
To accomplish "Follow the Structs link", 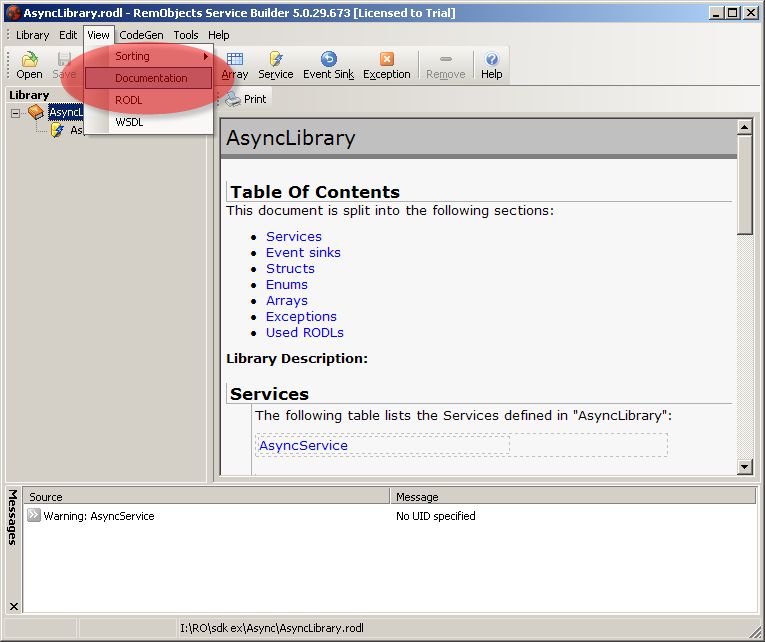I will click(x=290, y=269).
